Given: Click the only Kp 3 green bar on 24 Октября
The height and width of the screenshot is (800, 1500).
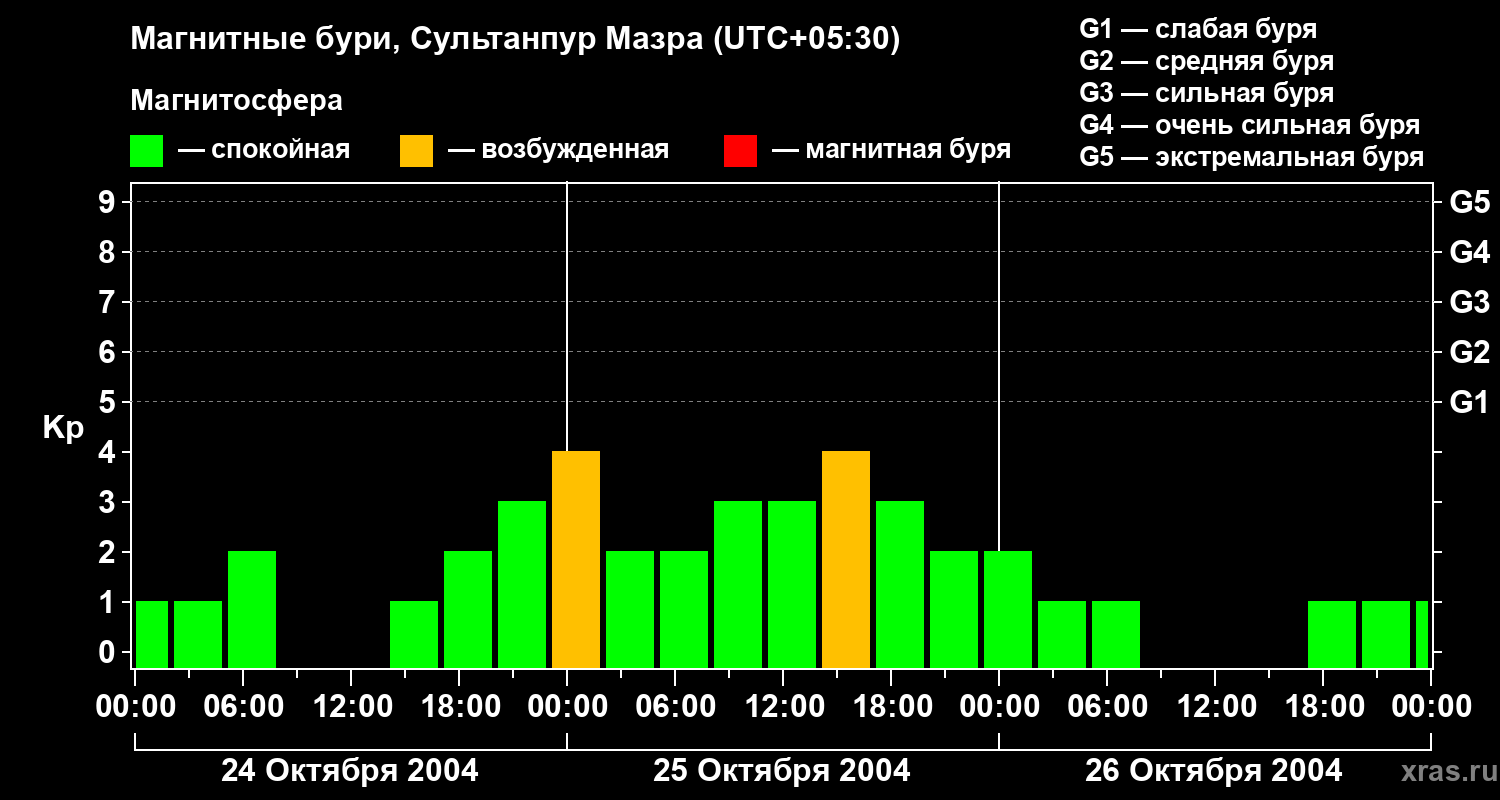Looking at the screenshot, I should [522, 585].
